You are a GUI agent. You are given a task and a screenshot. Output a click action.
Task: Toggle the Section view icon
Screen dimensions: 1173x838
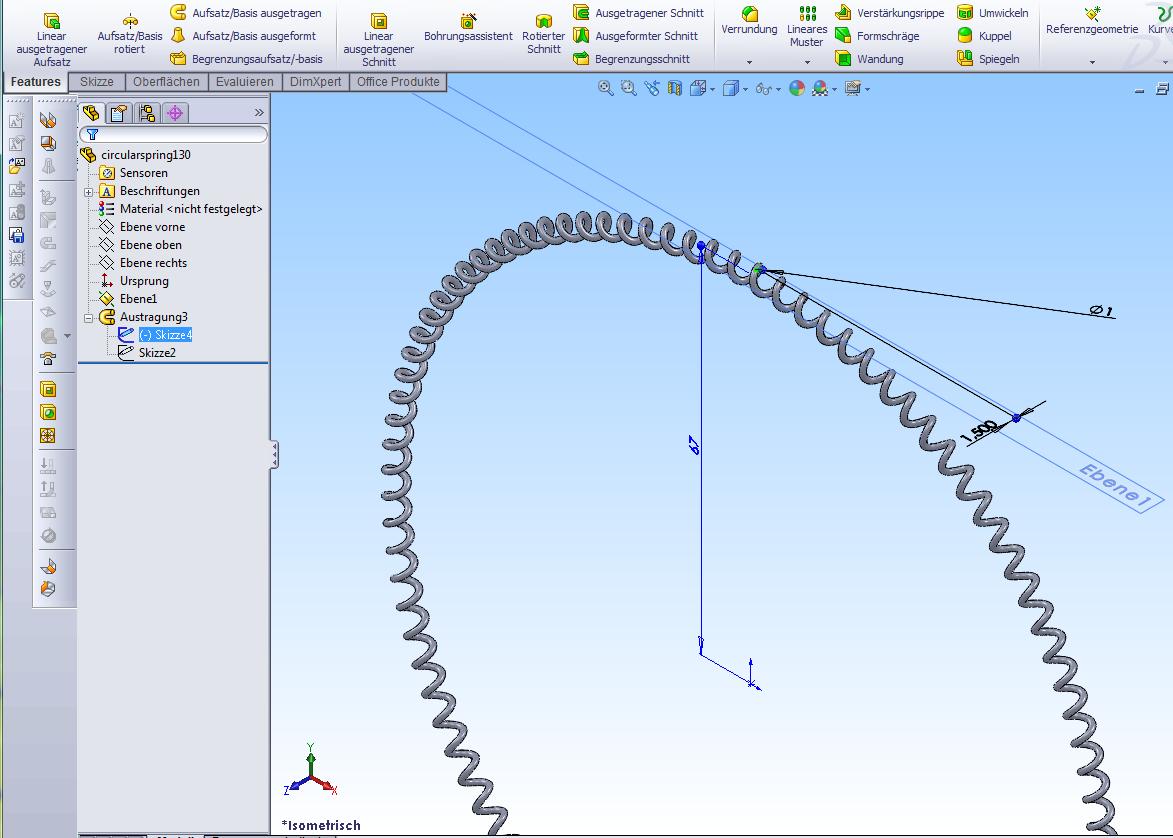coord(675,88)
